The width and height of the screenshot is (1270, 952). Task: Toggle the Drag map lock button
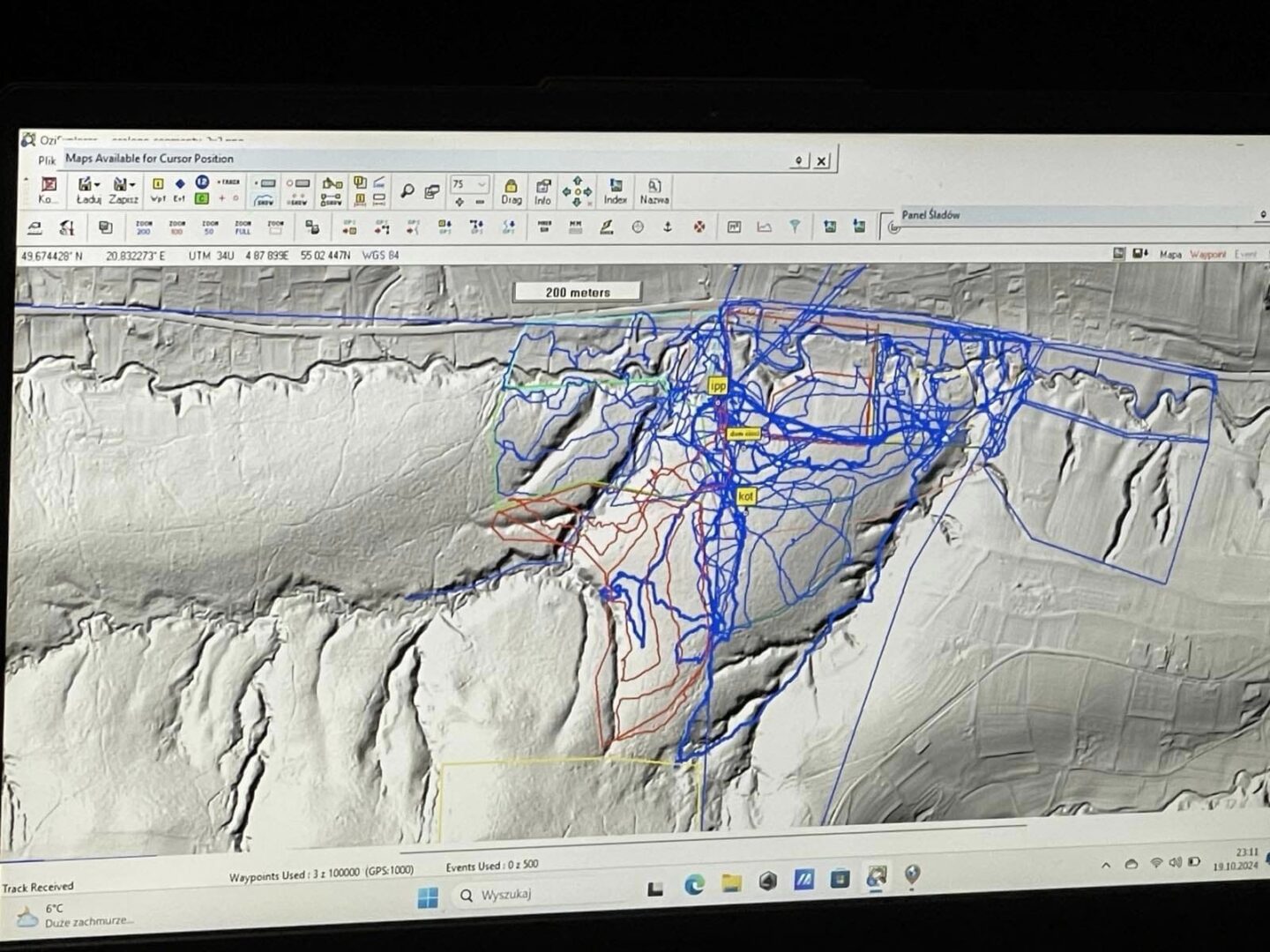coord(511,190)
